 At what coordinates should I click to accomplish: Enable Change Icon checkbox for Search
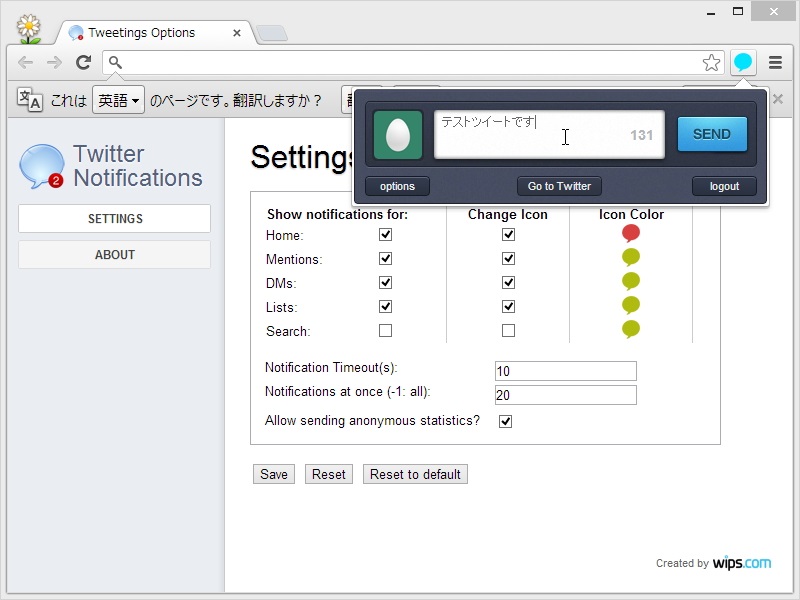click(x=508, y=331)
